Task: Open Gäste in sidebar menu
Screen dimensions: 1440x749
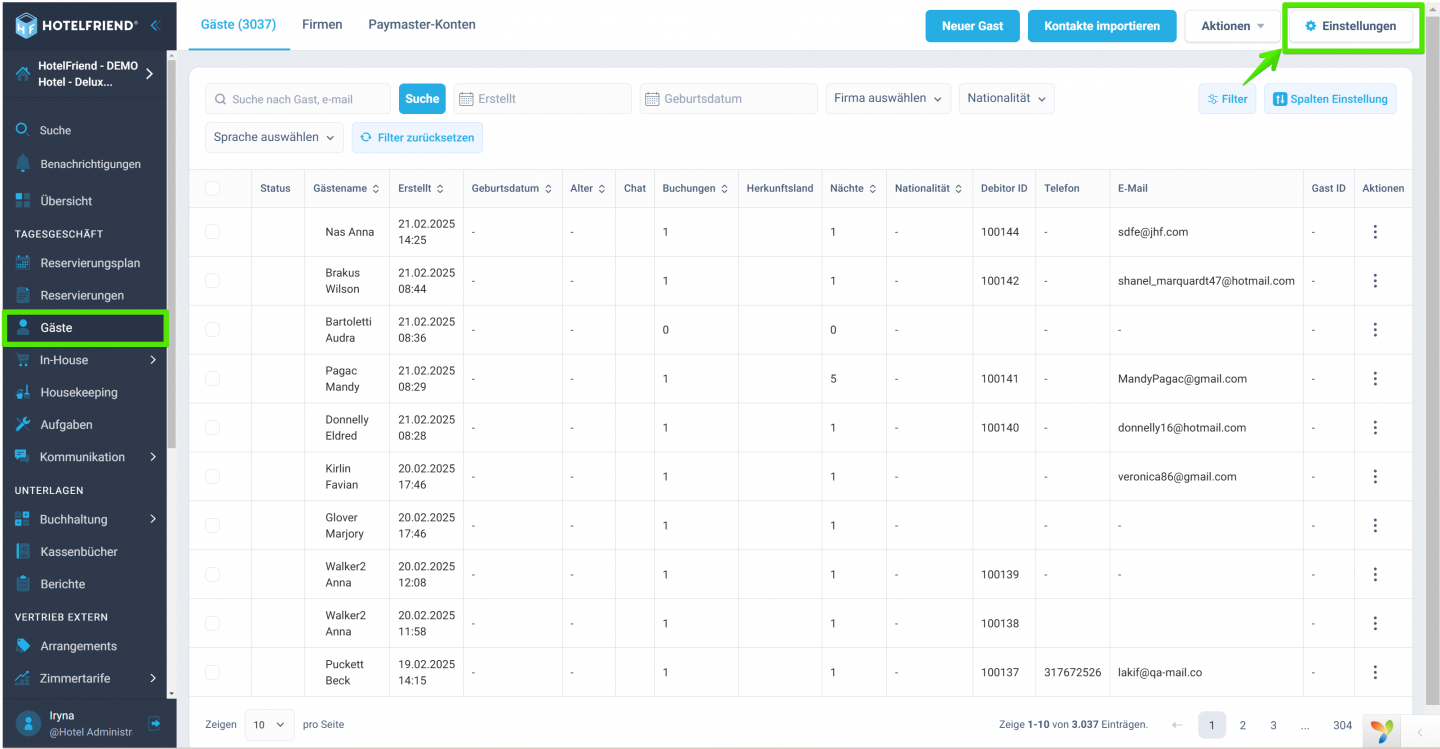Action: click(86, 328)
